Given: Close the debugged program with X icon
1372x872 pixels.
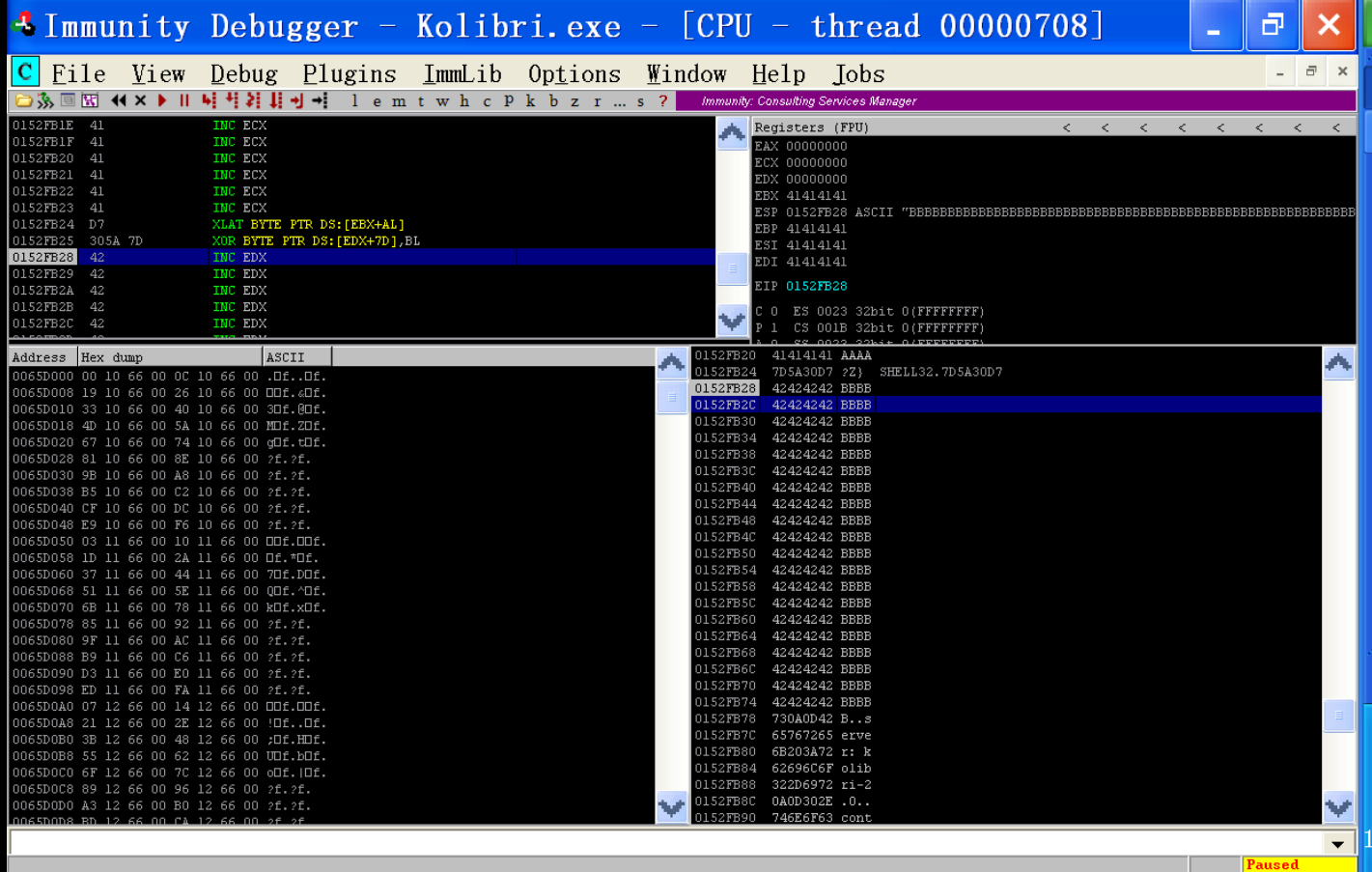Looking at the screenshot, I should click(141, 100).
